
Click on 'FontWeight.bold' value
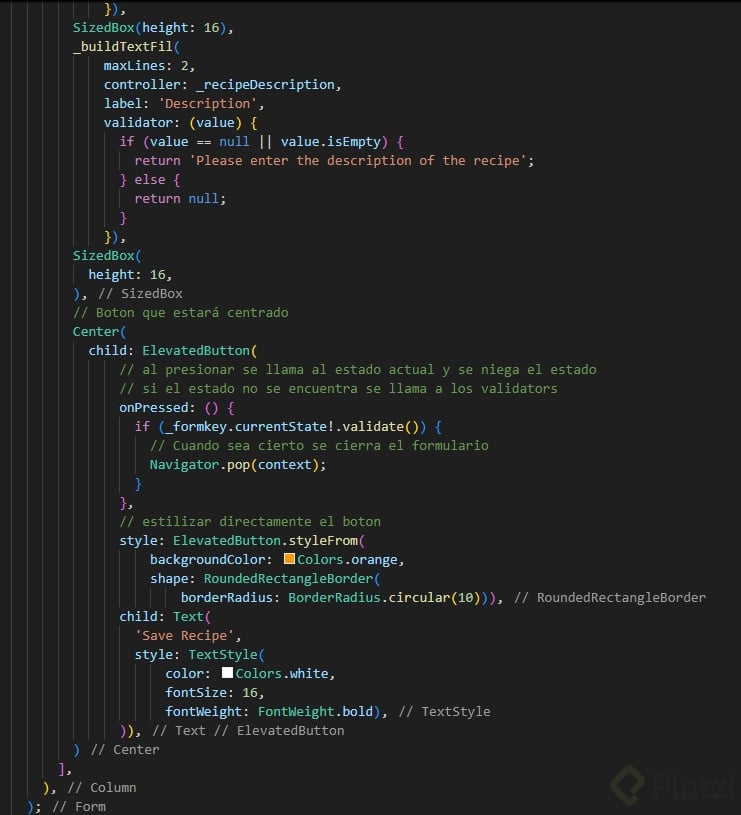point(315,712)
